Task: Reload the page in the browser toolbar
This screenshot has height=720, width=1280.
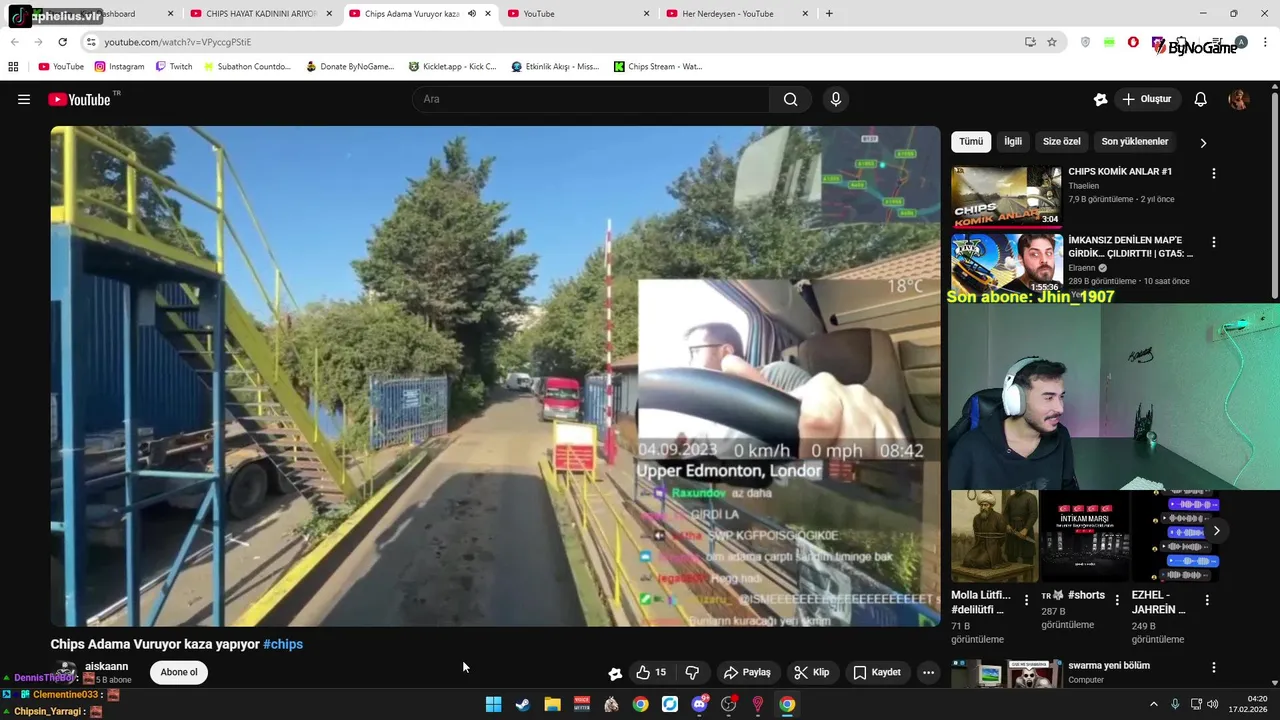Action: [x=62, y=42]
